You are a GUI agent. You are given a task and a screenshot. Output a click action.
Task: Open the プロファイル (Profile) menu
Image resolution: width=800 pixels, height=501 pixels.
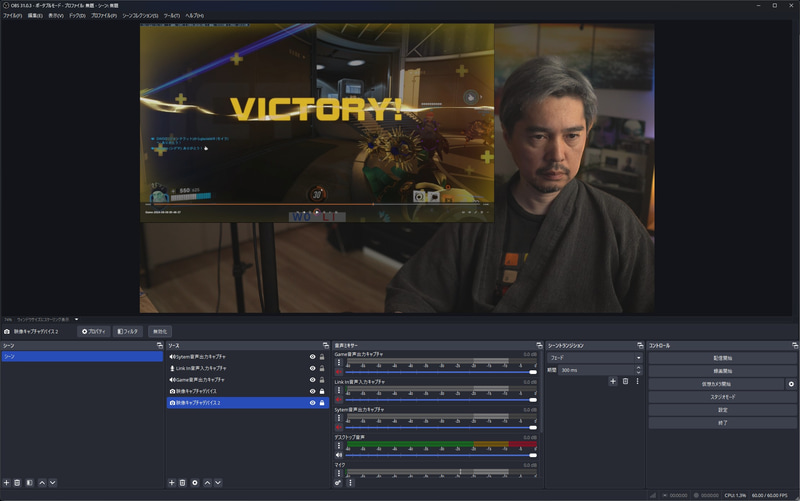click(104, 16)
